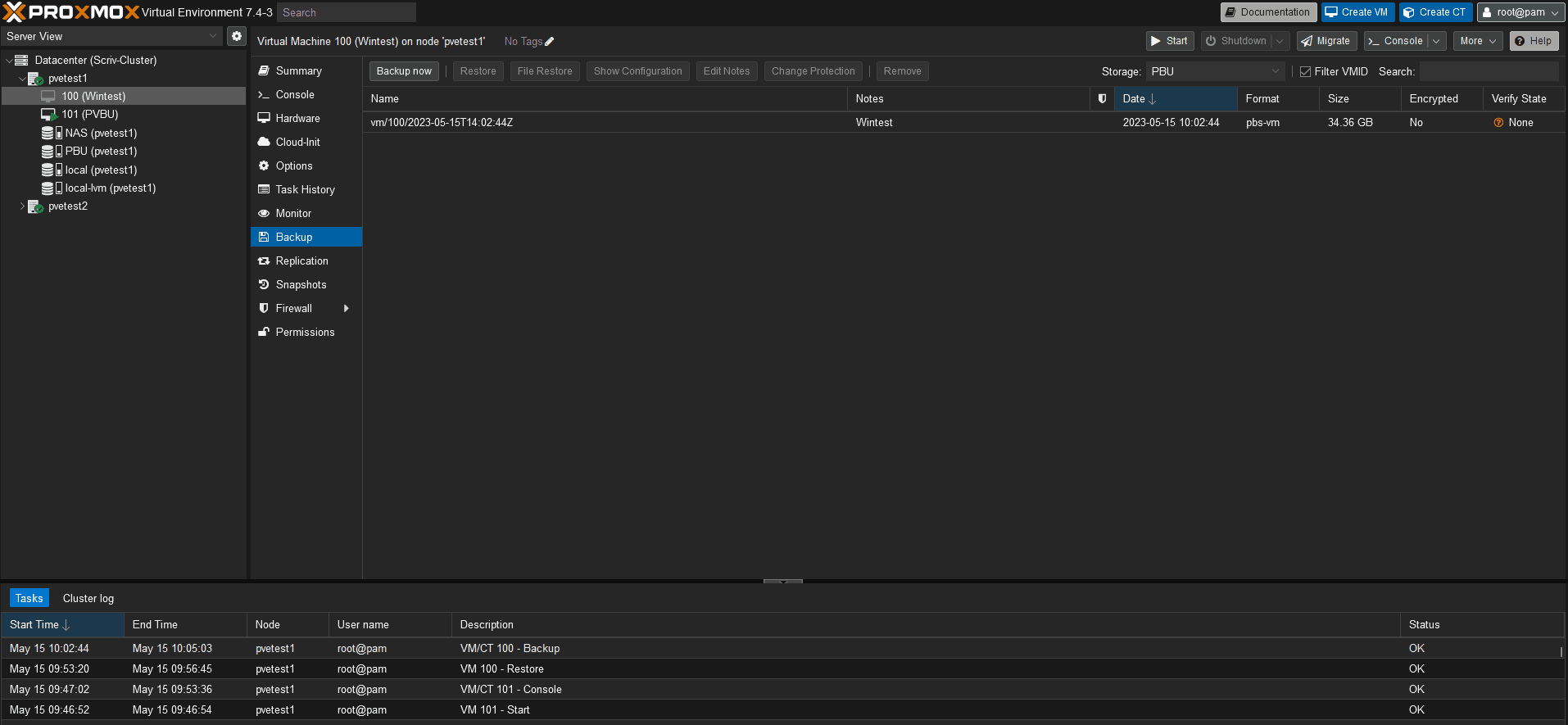This screenshot has height=725, width=1568.
Task: Click the File Restore button
Action: pyautogui.click(x=545, y=71)
